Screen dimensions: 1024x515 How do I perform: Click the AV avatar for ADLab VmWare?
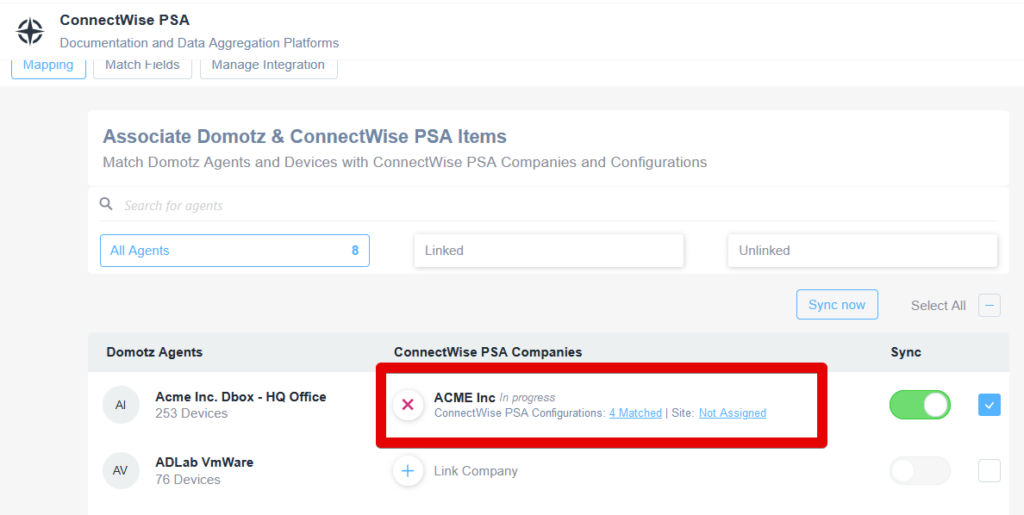121,471
